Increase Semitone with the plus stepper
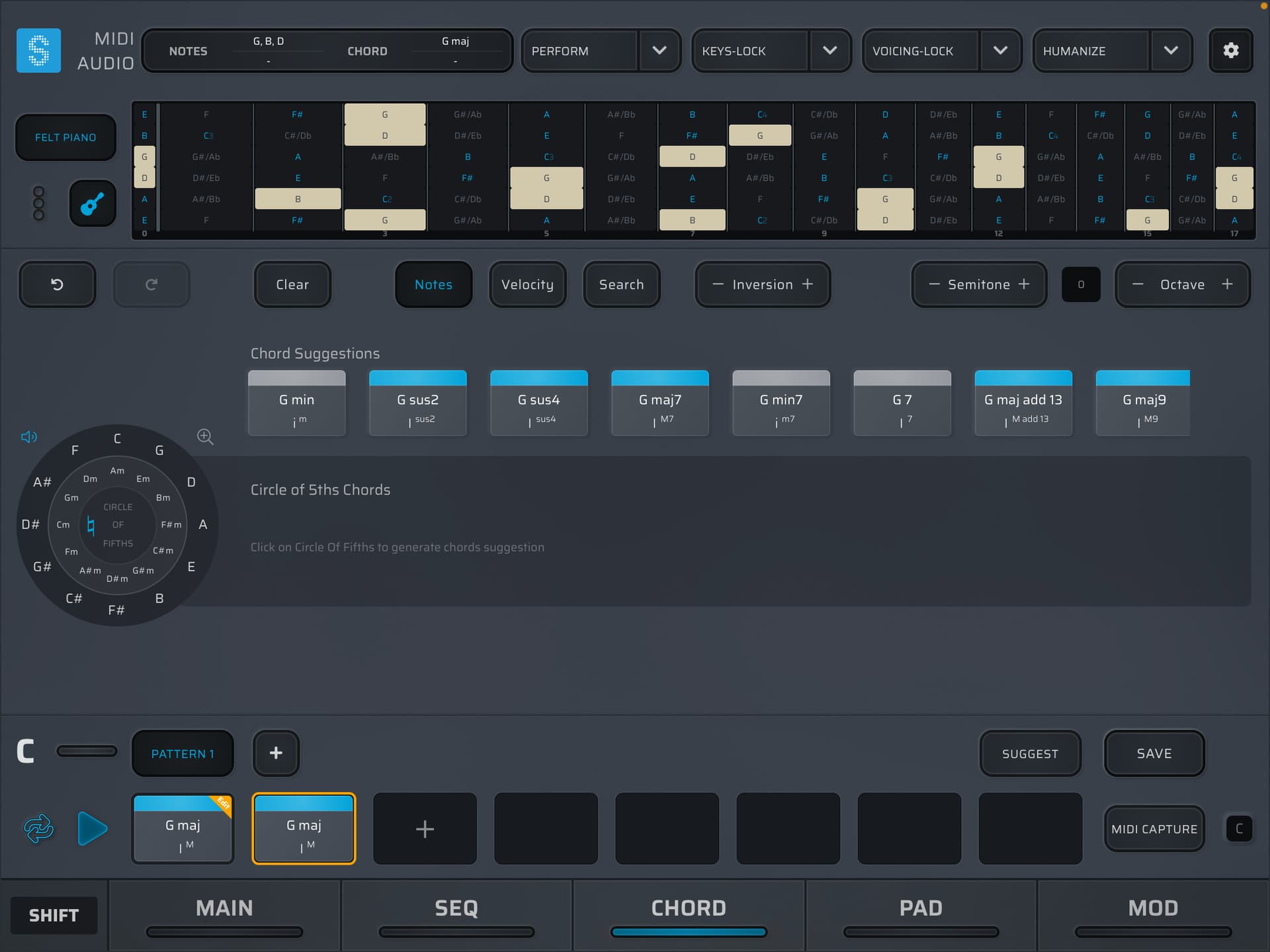Viewport: 1270px width, 952px height. pyautogui.click(x=1024, y=284)
